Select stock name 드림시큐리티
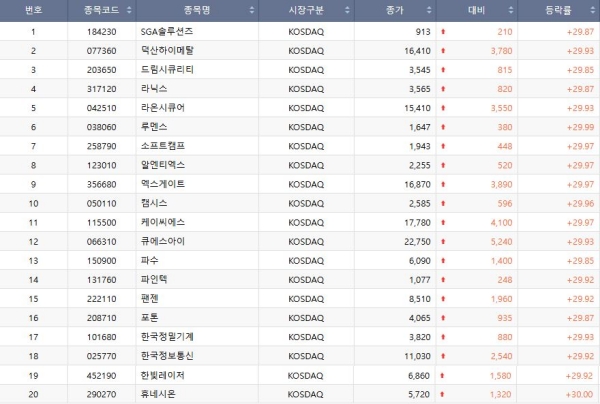The width and height of the screenshot is (600, 404). tap(167, 70)
